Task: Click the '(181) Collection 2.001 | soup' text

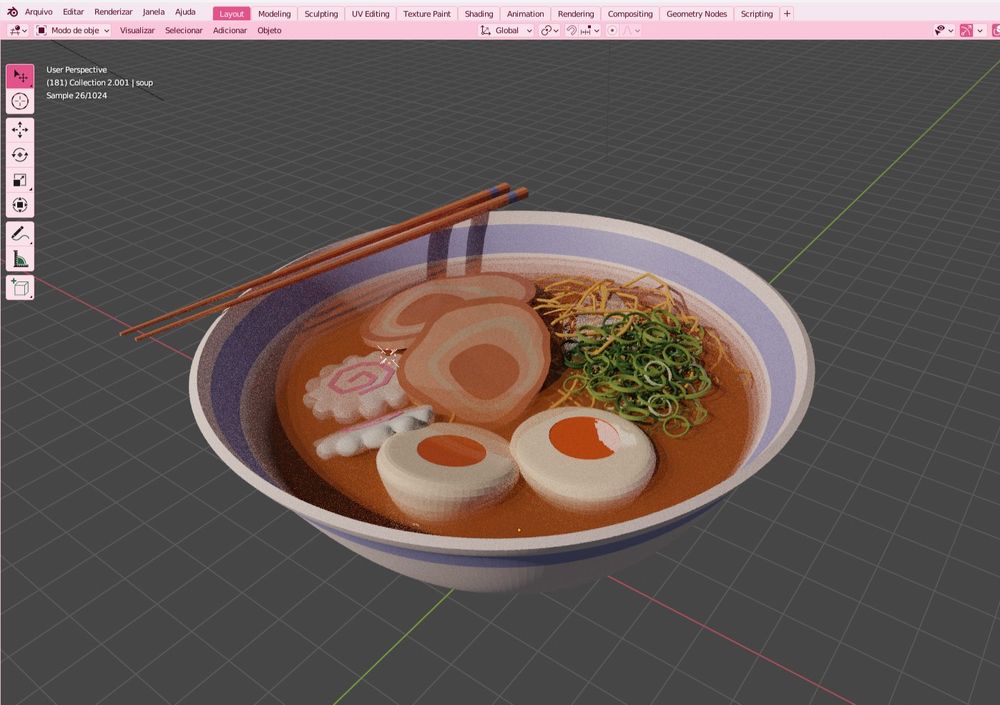Action: click(99, 82)
